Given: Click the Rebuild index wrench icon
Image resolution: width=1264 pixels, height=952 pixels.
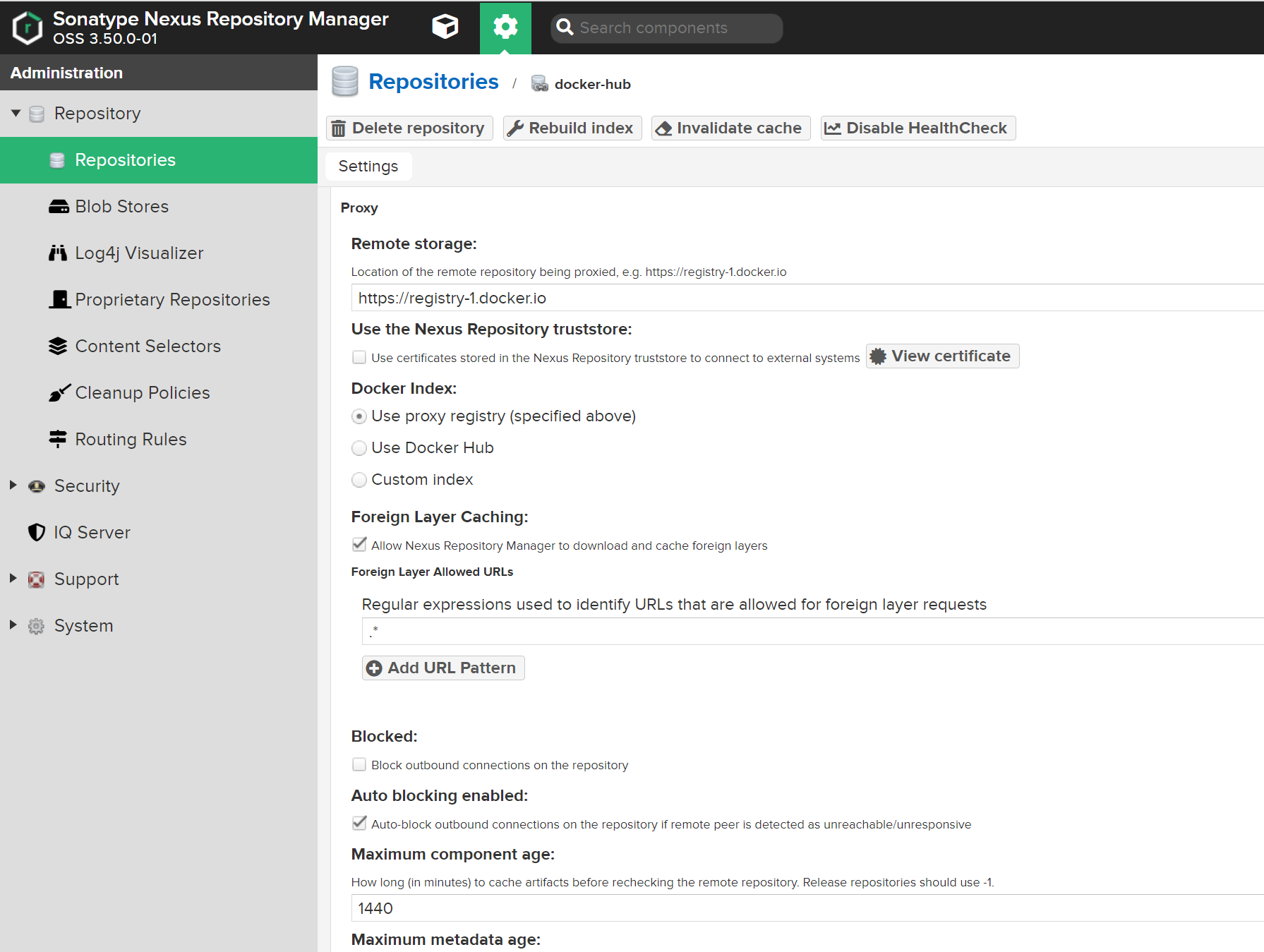Looking at the screenshot, I should click(516, 128).
